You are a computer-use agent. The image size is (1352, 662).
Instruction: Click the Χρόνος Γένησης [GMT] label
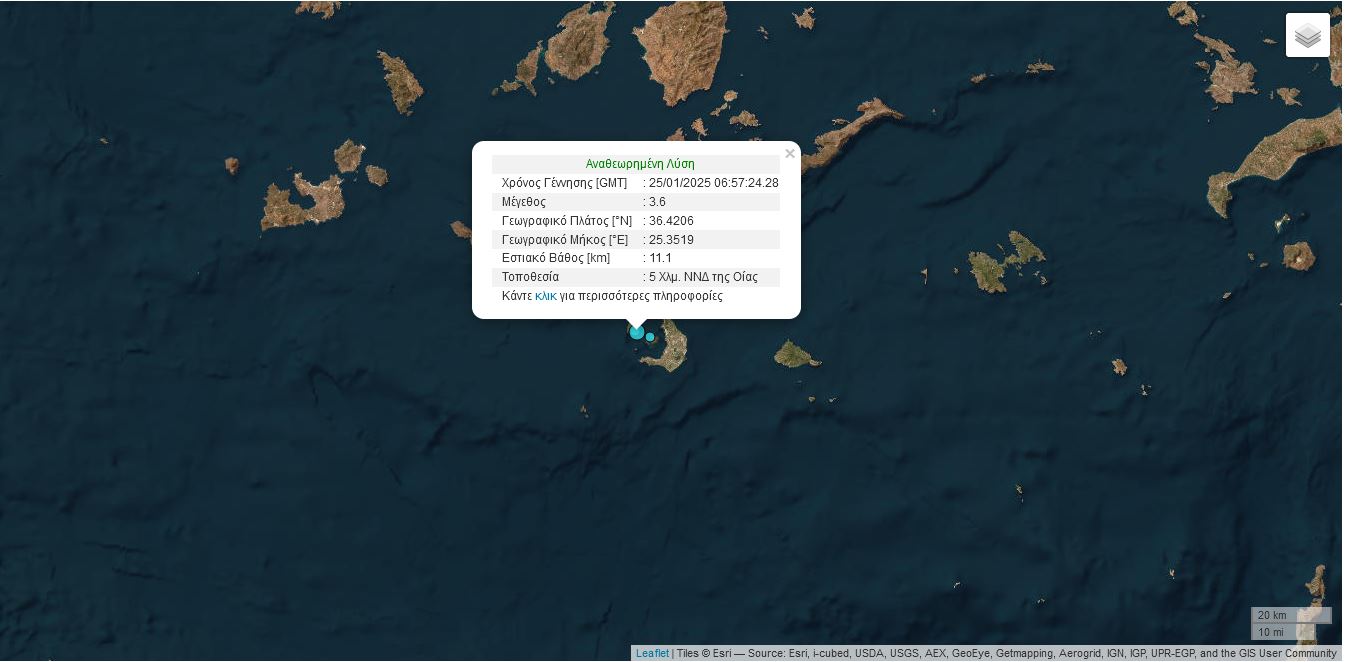(564, 183)
